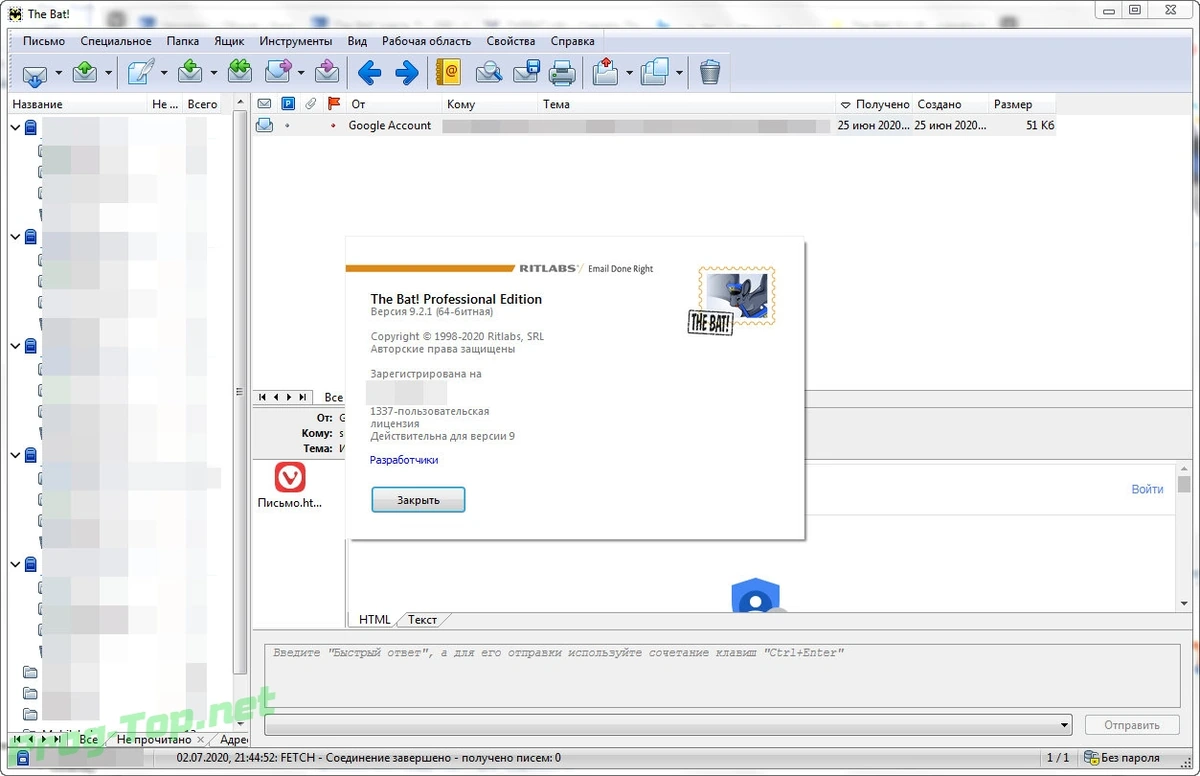
Task: Click the Название folder column header
Action: point(78,104)
